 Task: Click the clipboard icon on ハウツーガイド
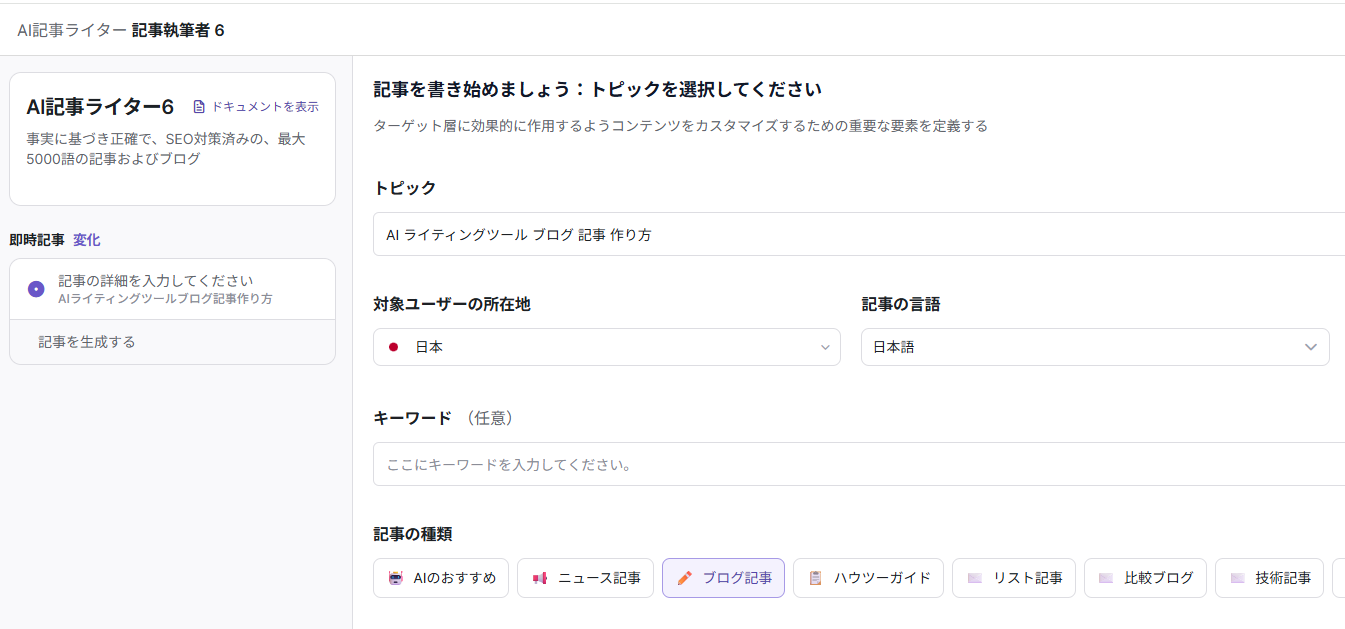point(815,578)
